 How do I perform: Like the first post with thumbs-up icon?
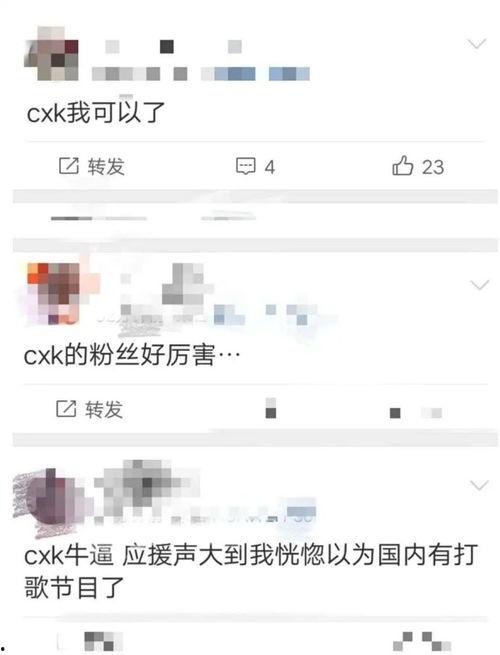click(403, 165)
